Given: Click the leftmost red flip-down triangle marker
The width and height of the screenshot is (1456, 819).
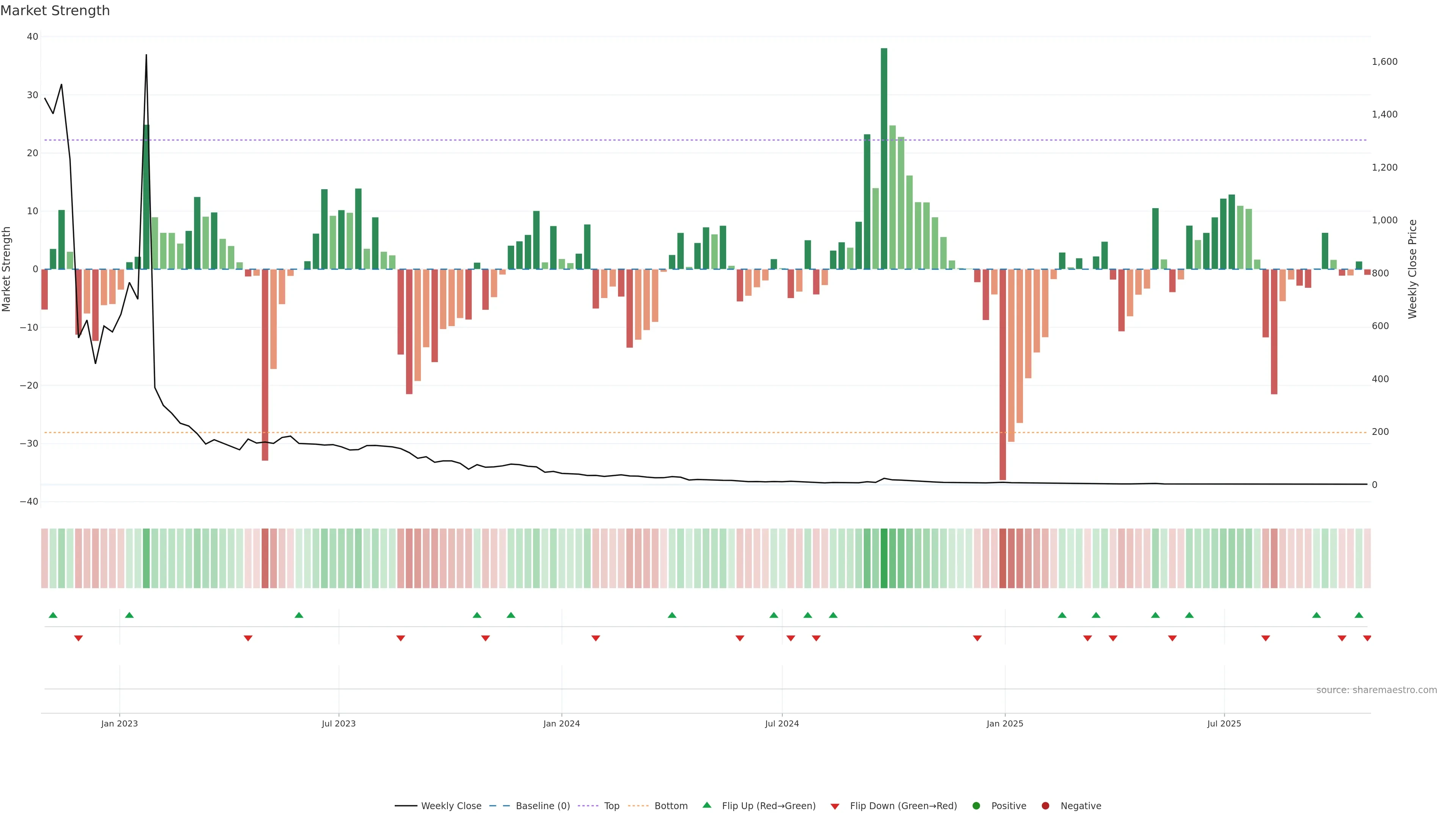Looking at the screenshot, I should (78, 638).
